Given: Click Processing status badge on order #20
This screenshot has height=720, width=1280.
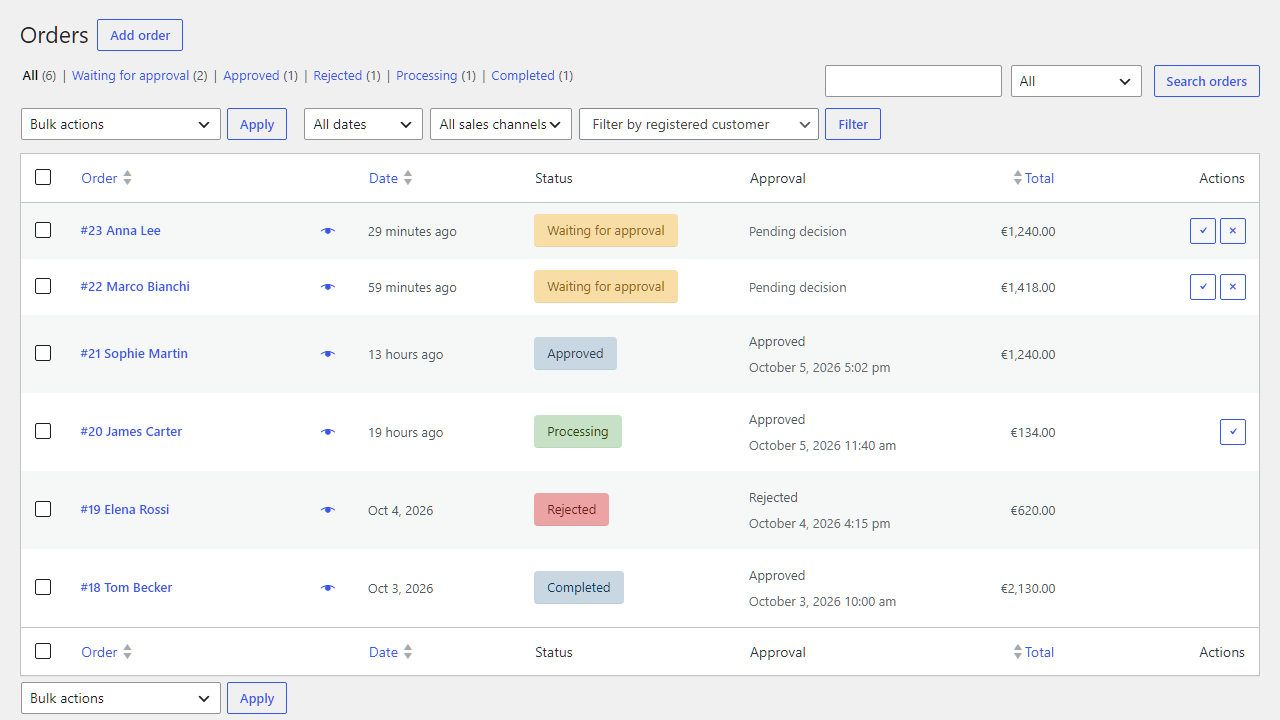Looking at the screenshot, I should [x=578, y=431].
